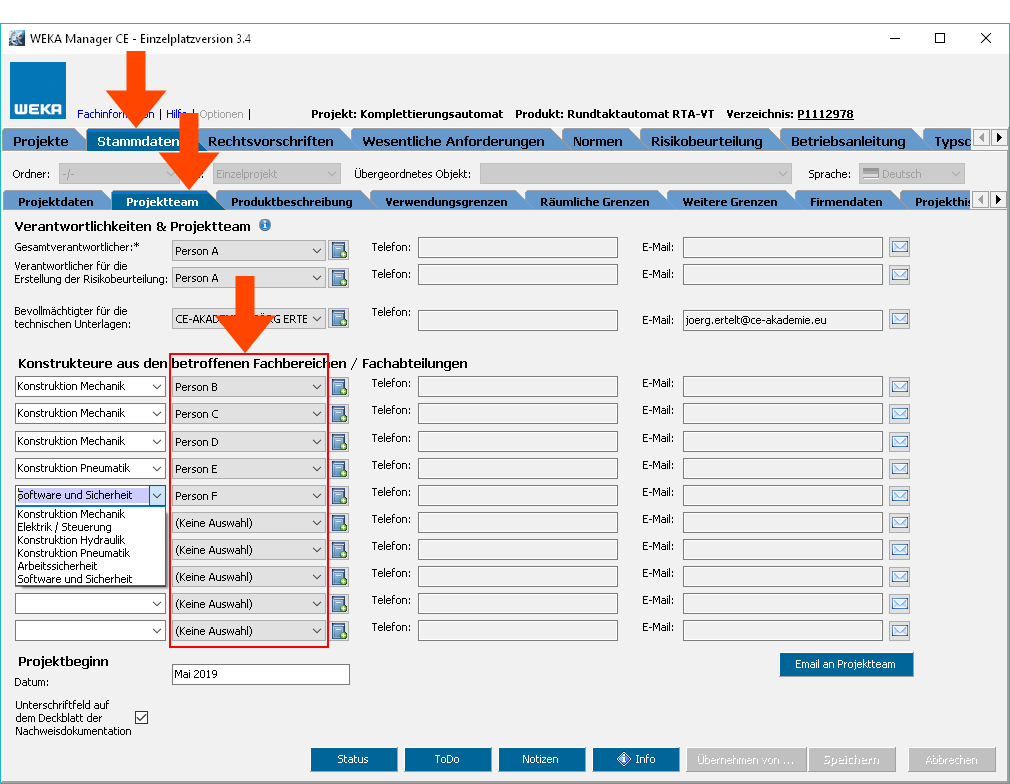
Task: Open the Produktbeschreibung sub-tab
Action: pos(291,202)
